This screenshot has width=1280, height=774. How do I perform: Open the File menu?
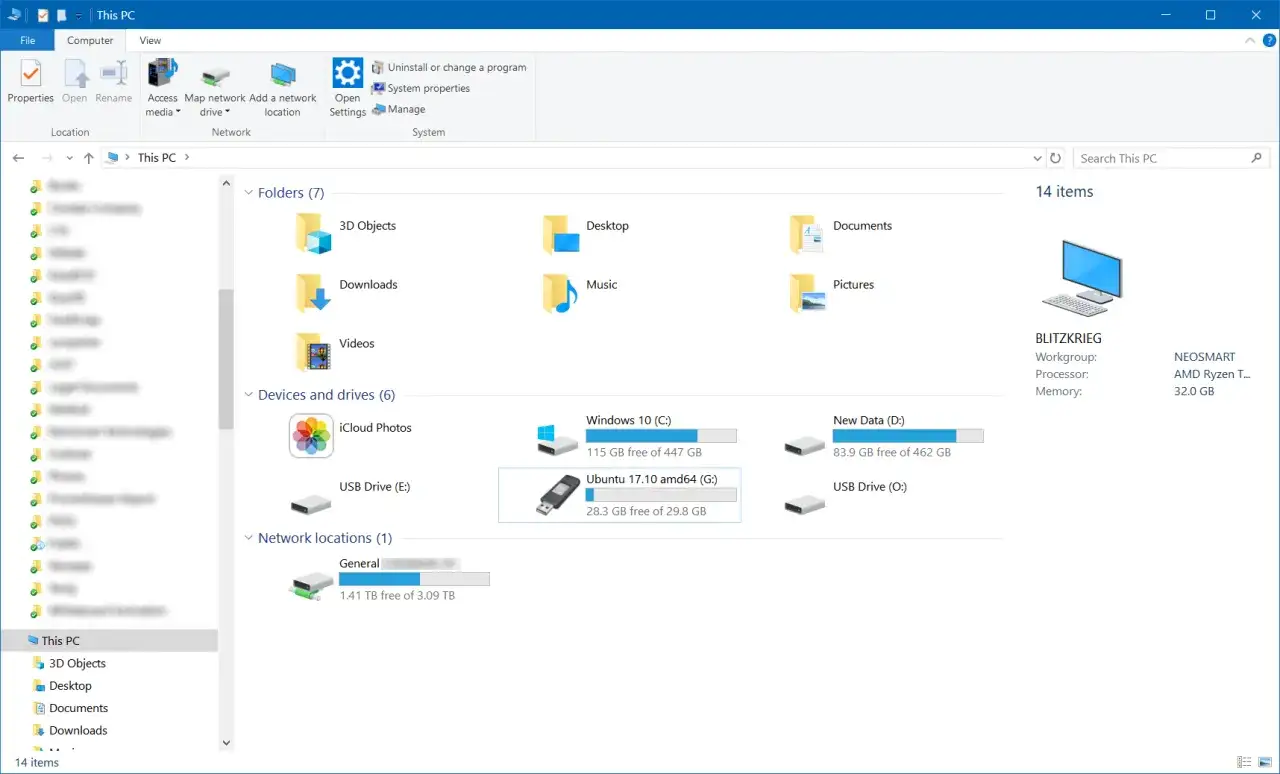[x=28, y=41]
